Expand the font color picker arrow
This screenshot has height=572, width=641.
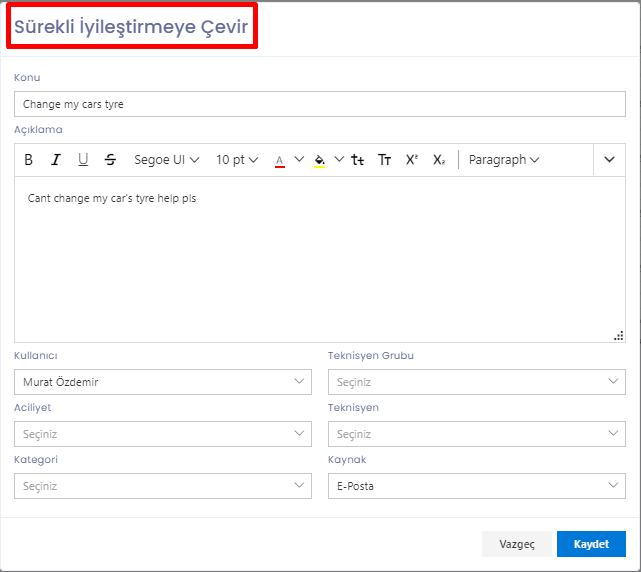click(299, 159)
